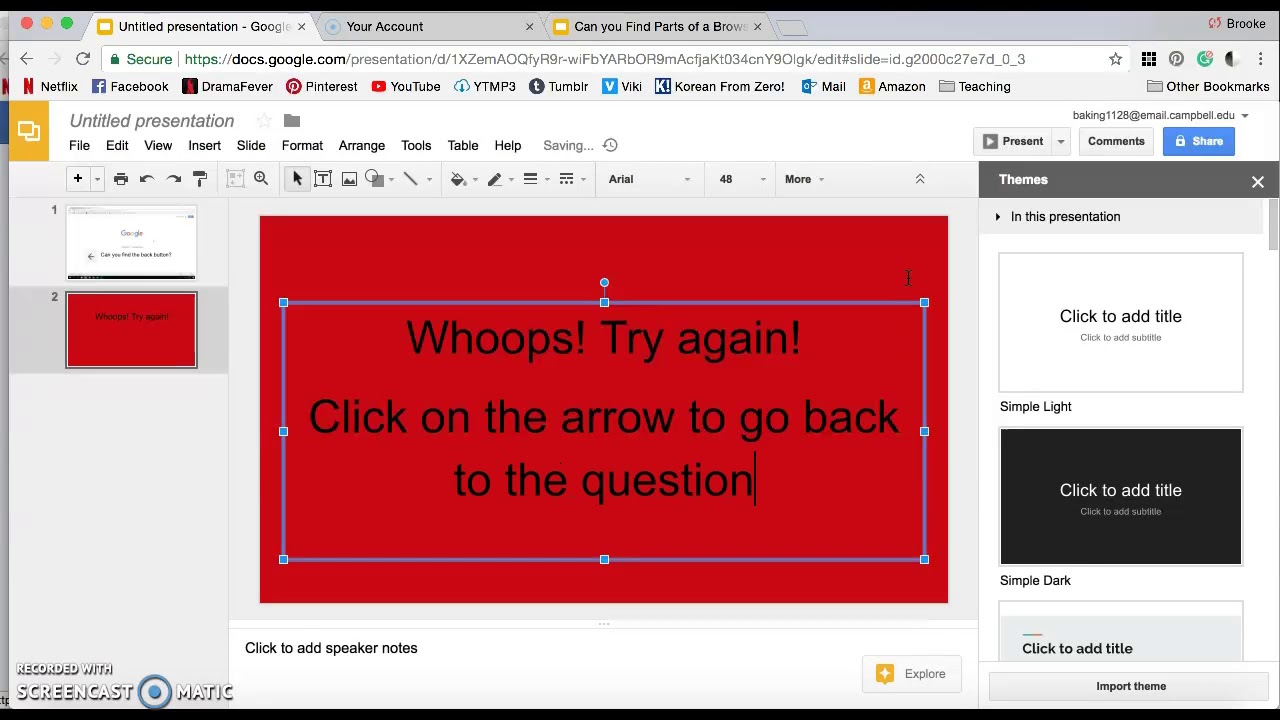1280x720 pixels.
Task: Select the Shape tool
Action: (x=375, y=179)
